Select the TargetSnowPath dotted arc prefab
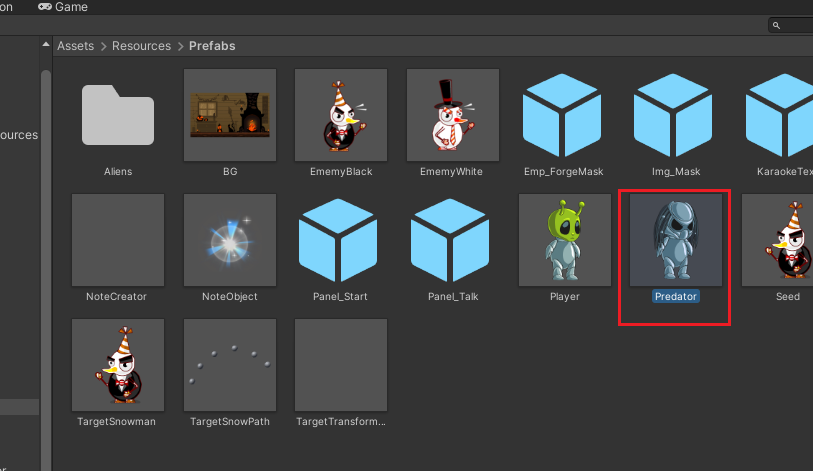Screen dimensions: 813x471 (x=230, y=365)
